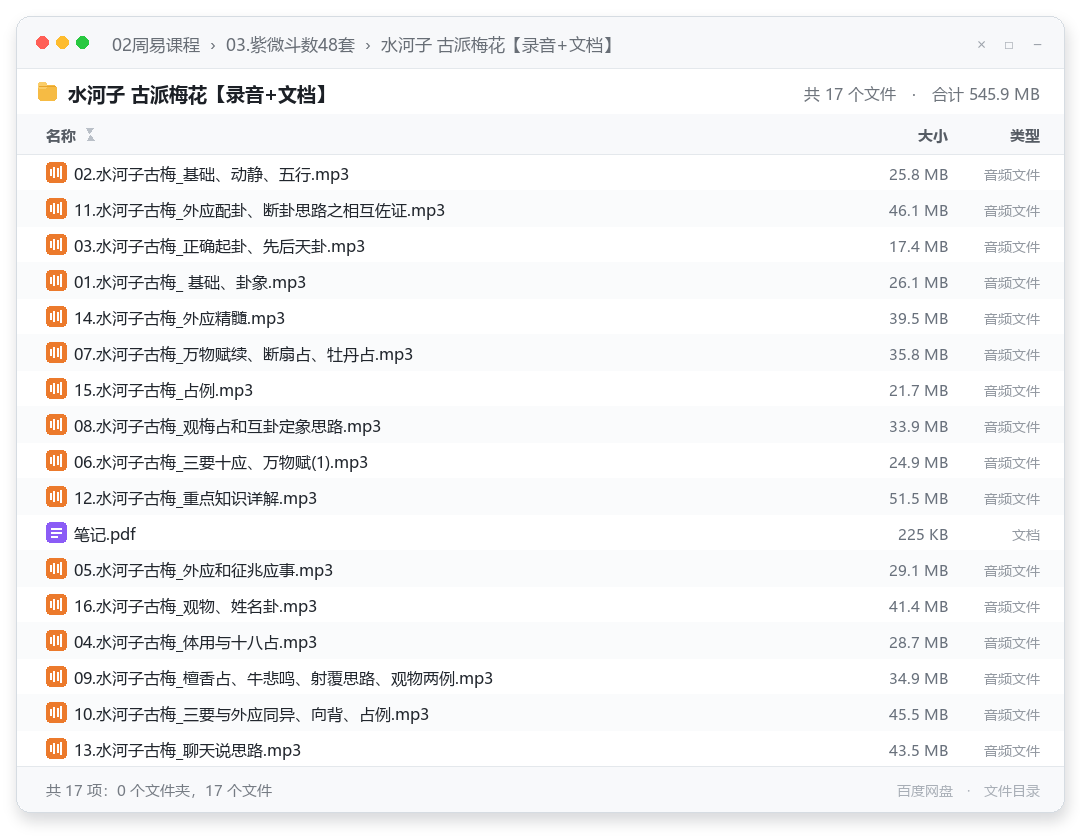The image size is (1080, 836).
Task: Select file name 01.水河子古梅_ 基础、卦象.mp3
Action: click(189, 282)
